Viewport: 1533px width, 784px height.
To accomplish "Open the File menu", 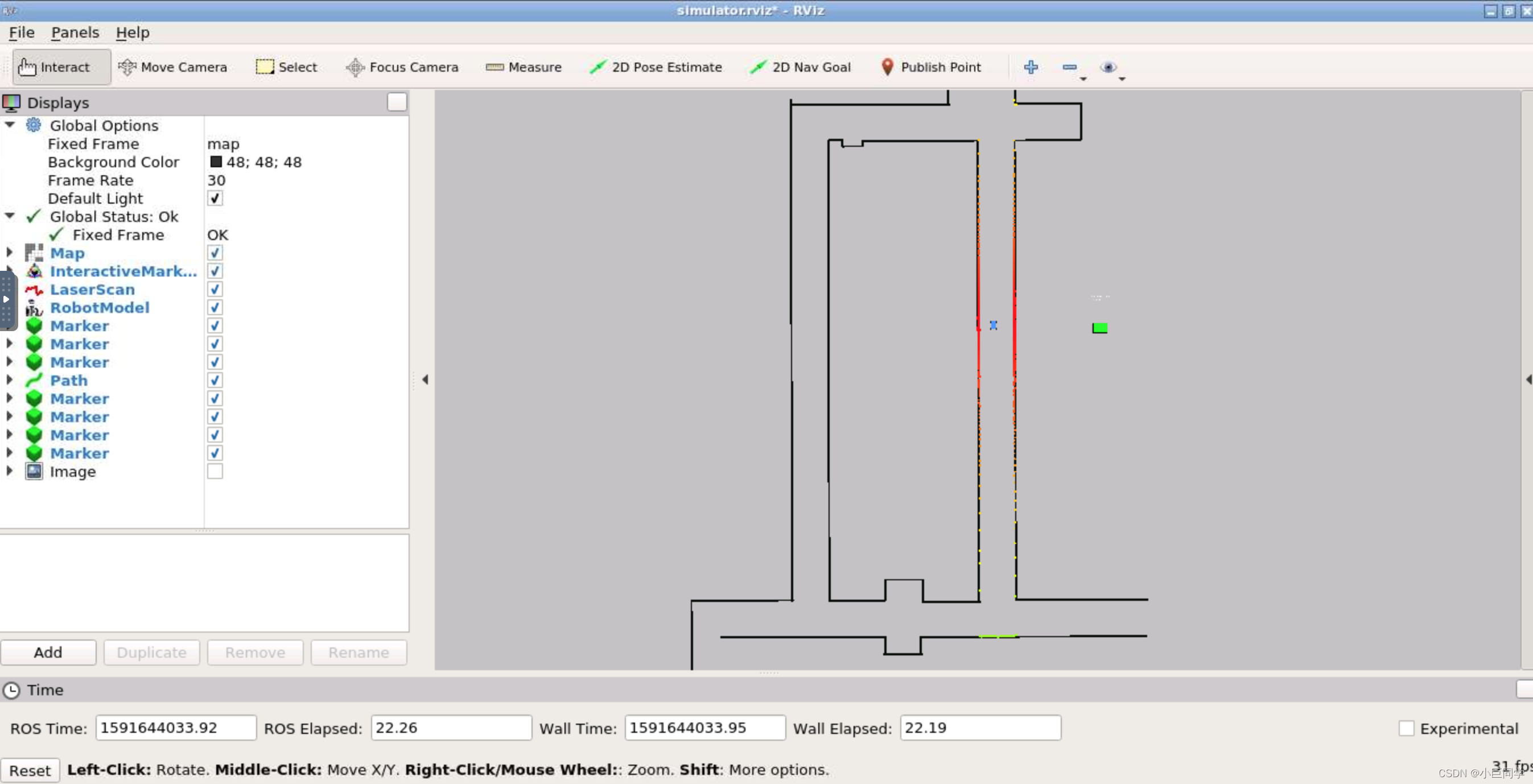I will (x=21, y=32).
